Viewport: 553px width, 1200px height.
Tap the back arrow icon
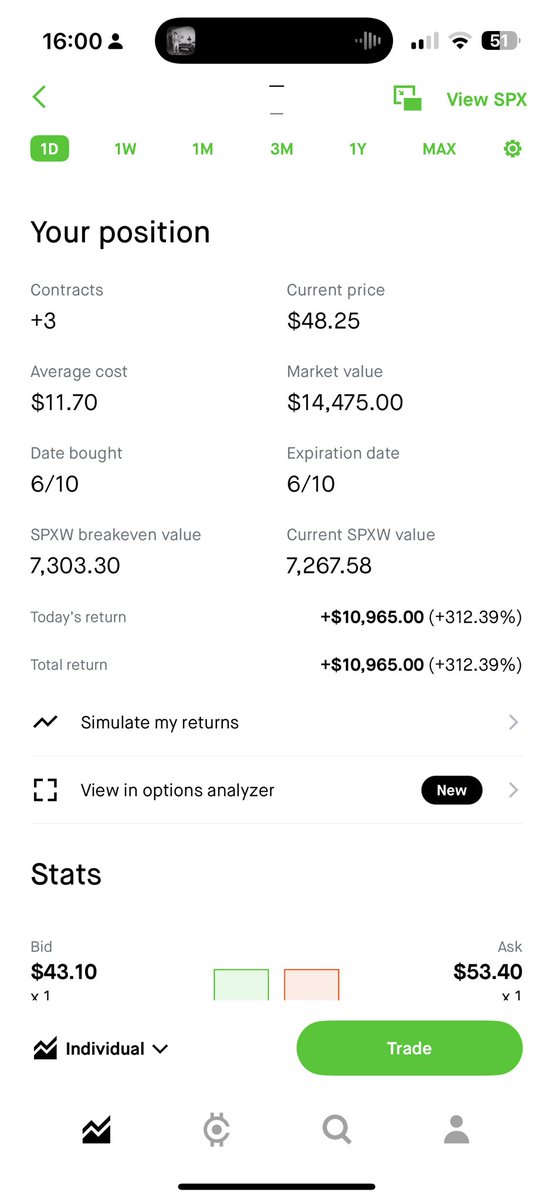(x=39, y=97)
